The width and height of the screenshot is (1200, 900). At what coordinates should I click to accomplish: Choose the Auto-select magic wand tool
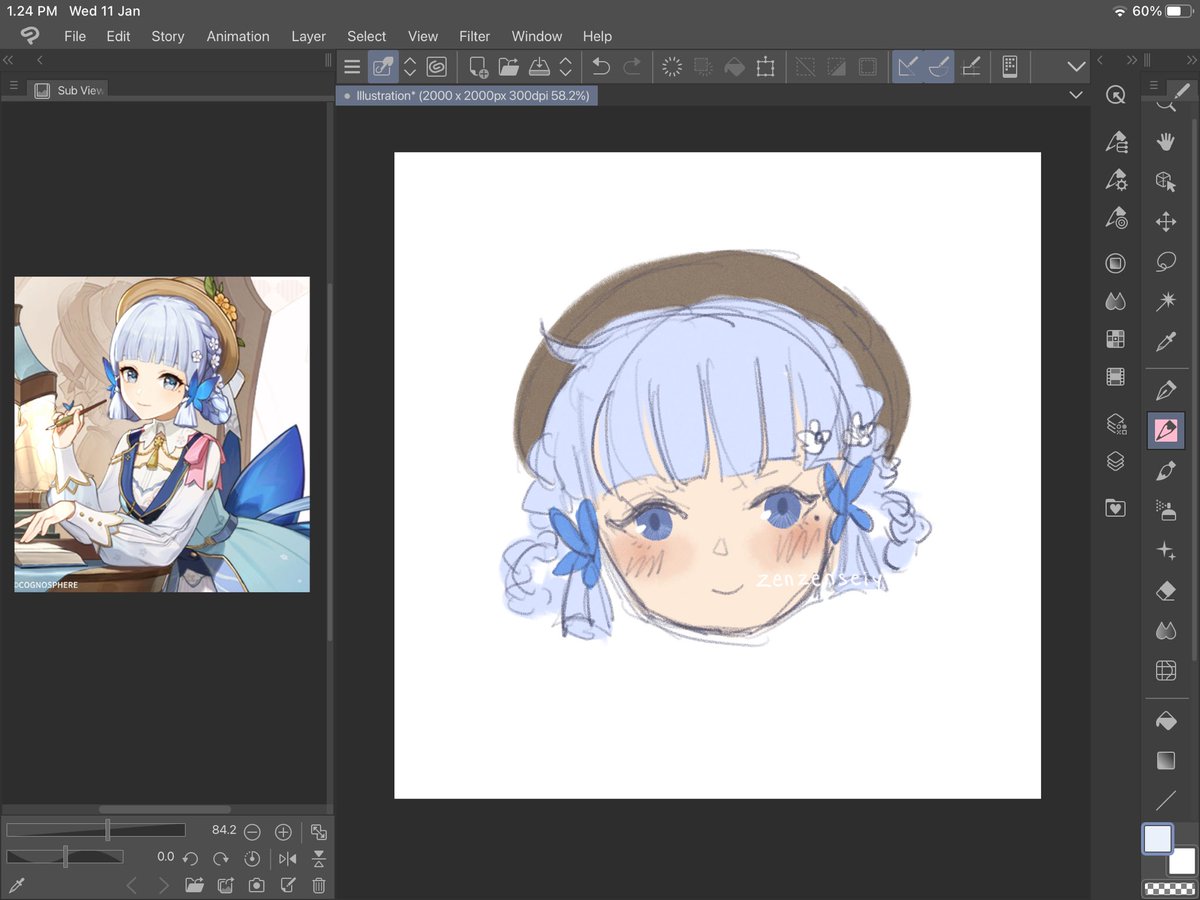coord(1166,299)
